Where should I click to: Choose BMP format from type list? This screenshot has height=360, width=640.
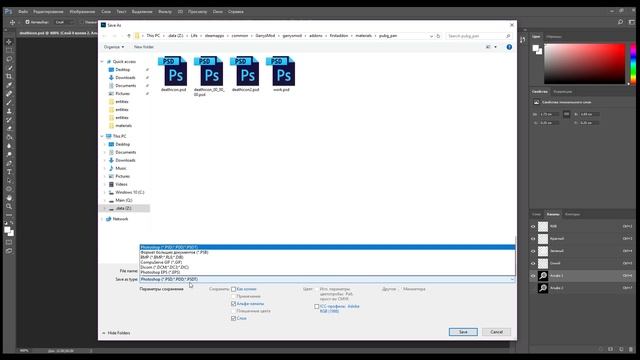327,258
